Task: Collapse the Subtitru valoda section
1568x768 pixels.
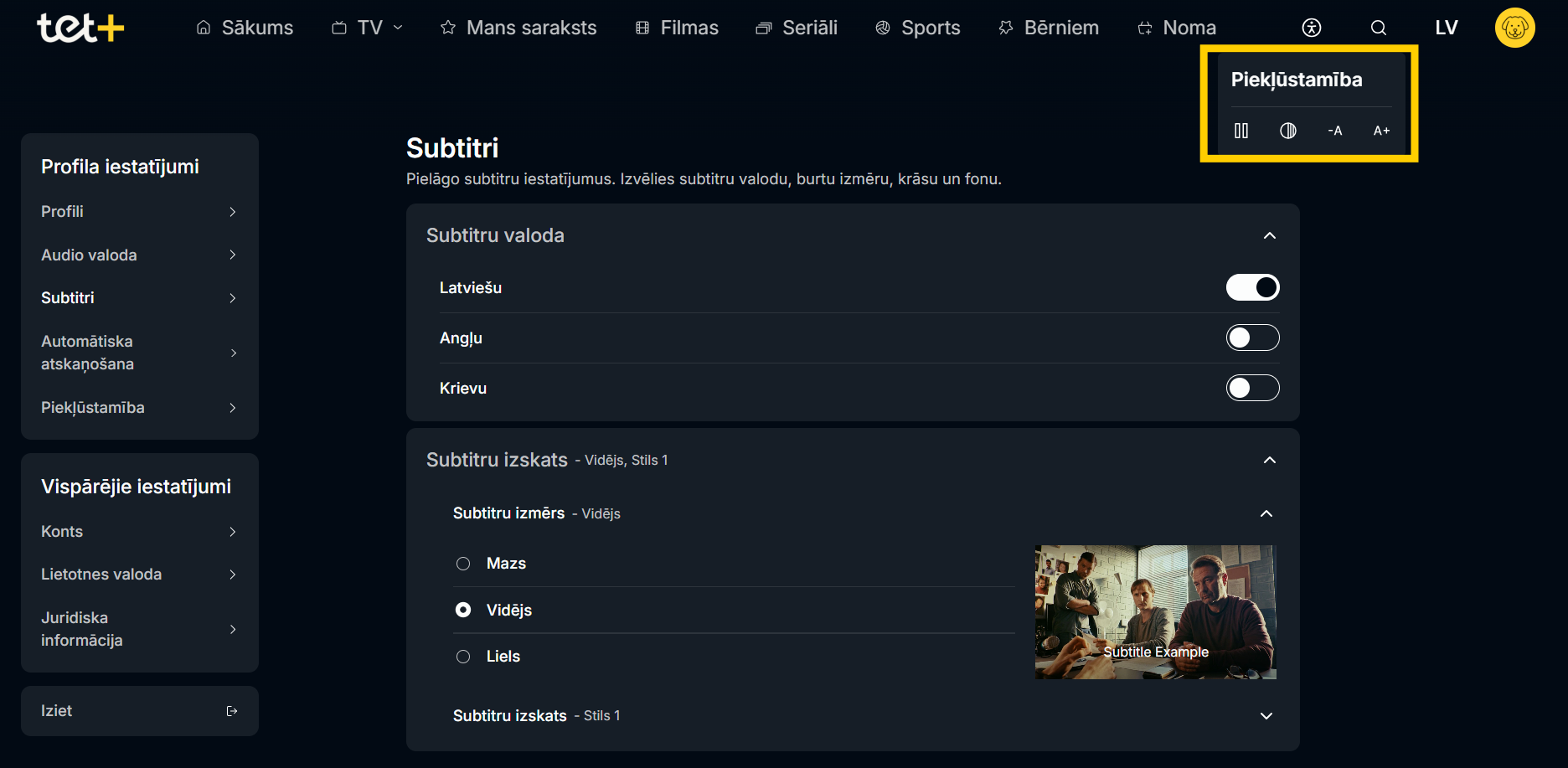Action: [x=1270, y=235]
